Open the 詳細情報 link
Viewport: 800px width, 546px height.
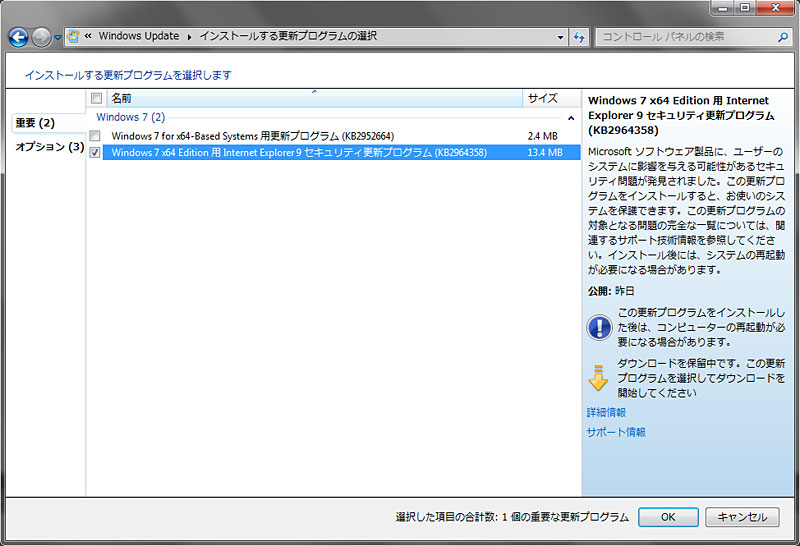click(x=606, y=412)
